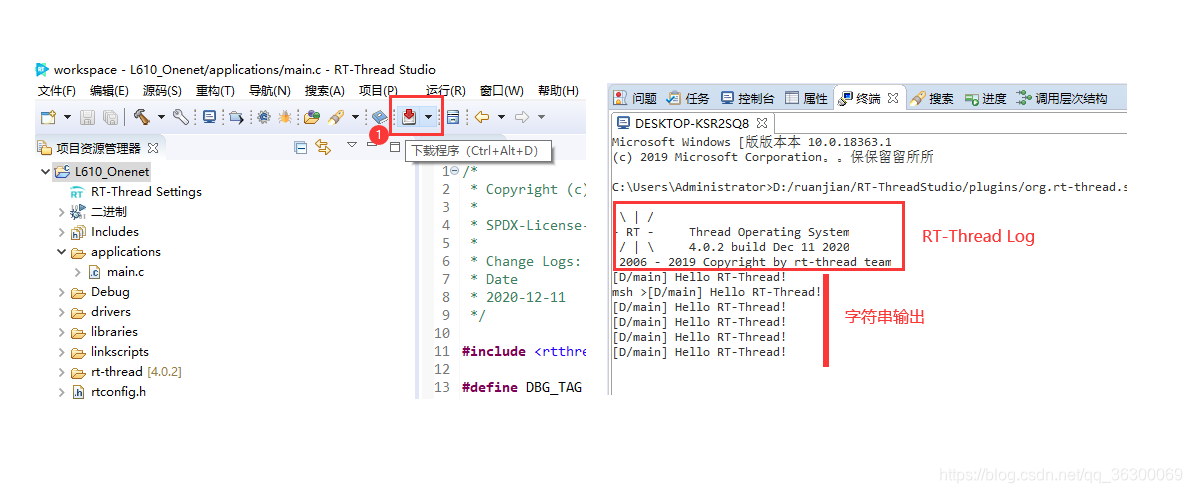Open the 重构(T) menu
The width and height of the screenshot is (1192, 493).
point(215,90)
